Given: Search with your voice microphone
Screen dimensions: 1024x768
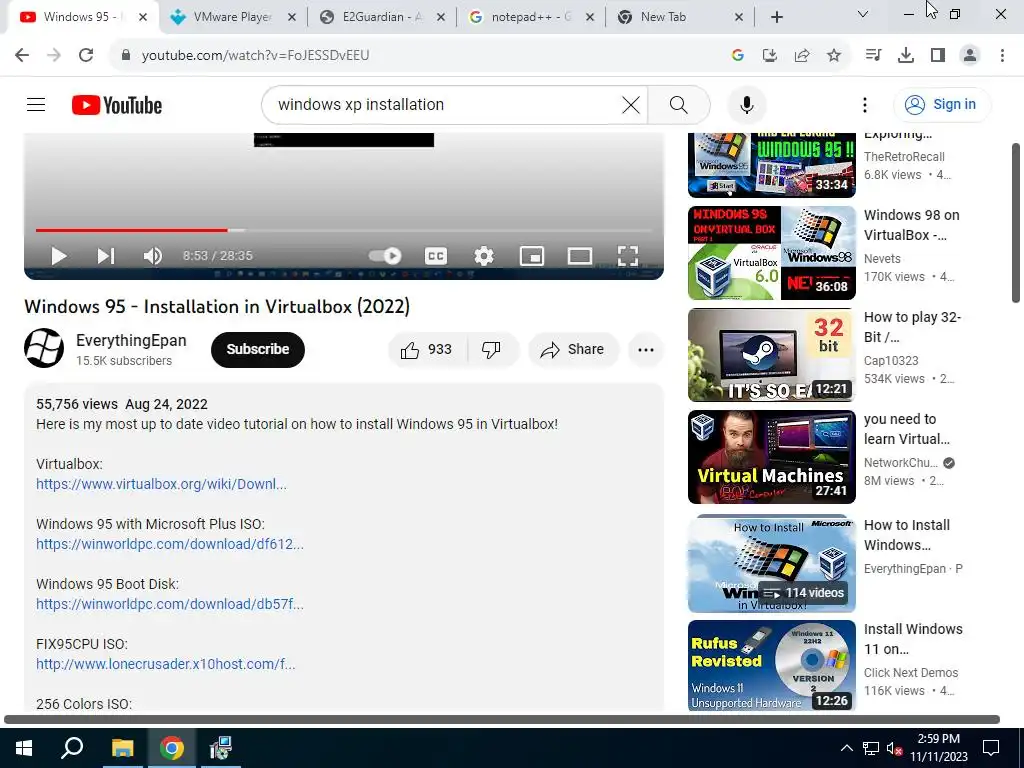Looking at the screenshot, I should click(x=746, y=104).
